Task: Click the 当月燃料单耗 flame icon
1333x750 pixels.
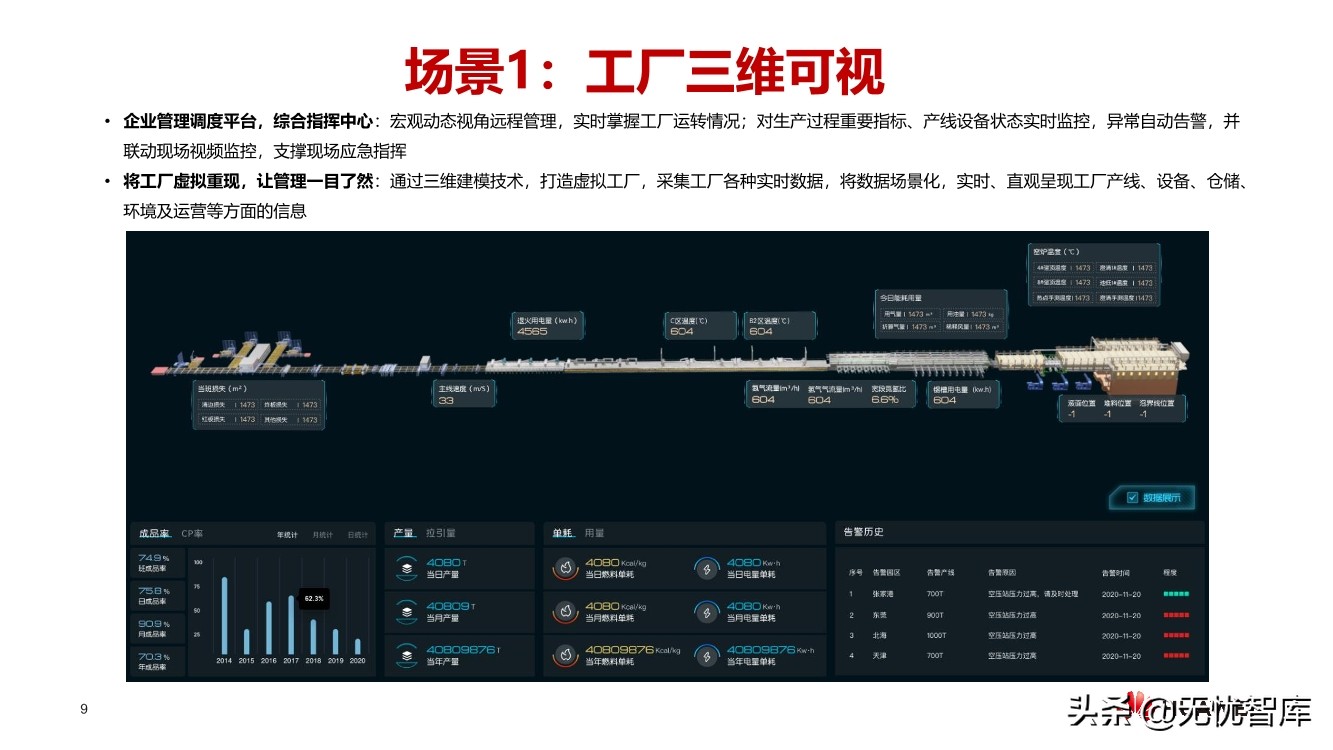Action: click(x=565, y=611)
